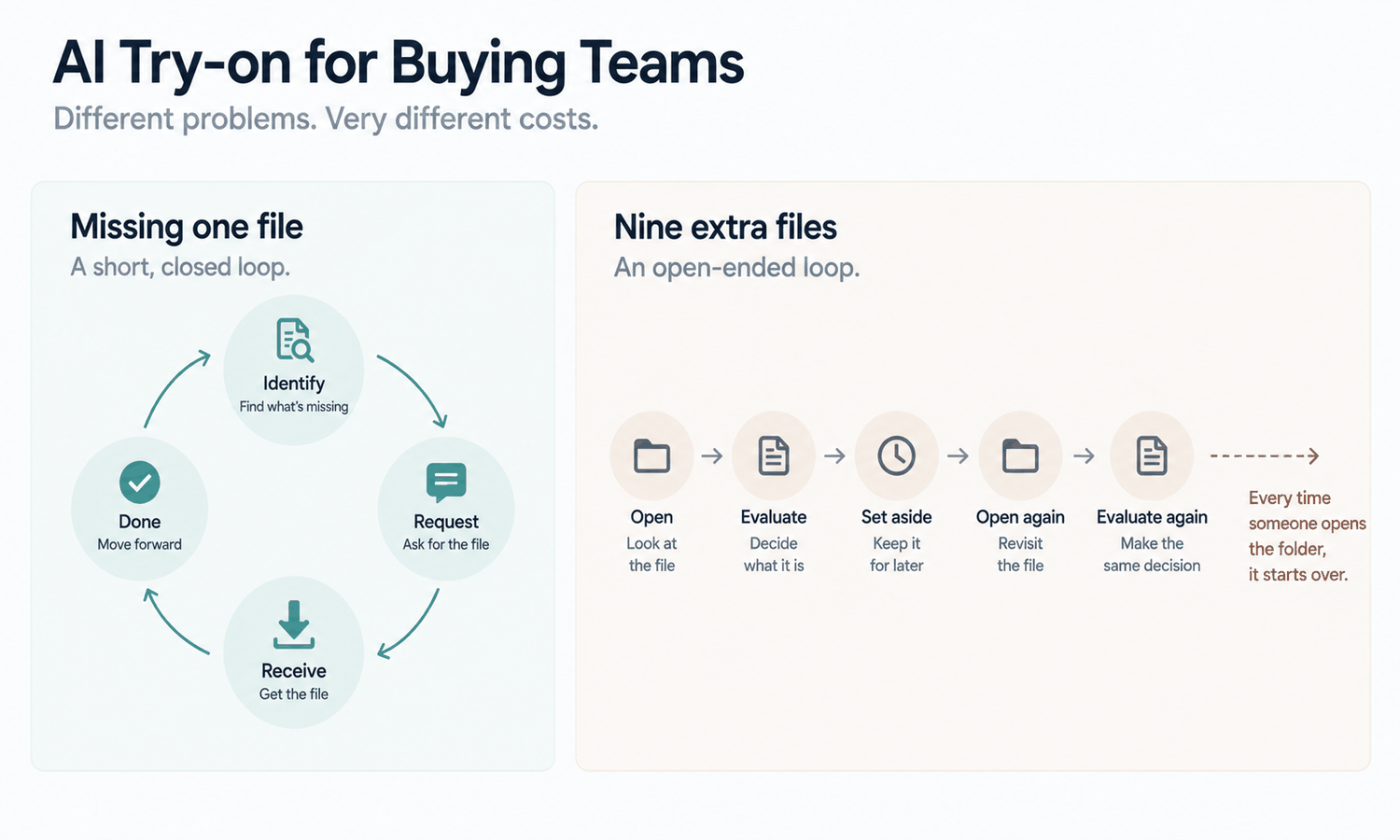Click the Open again folder icon
Image resolution: width=1400 pixels, height=840 pixels.
pos(1020,456)
